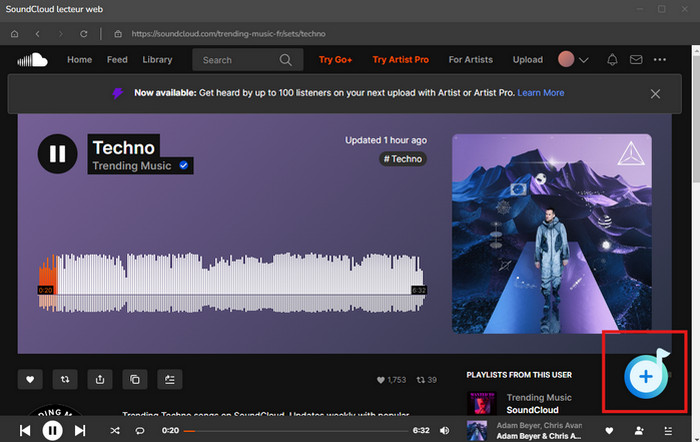Open messages envelope icon
Screen dimensions: 700x442
pyautogui.click(x=636, y=59)
